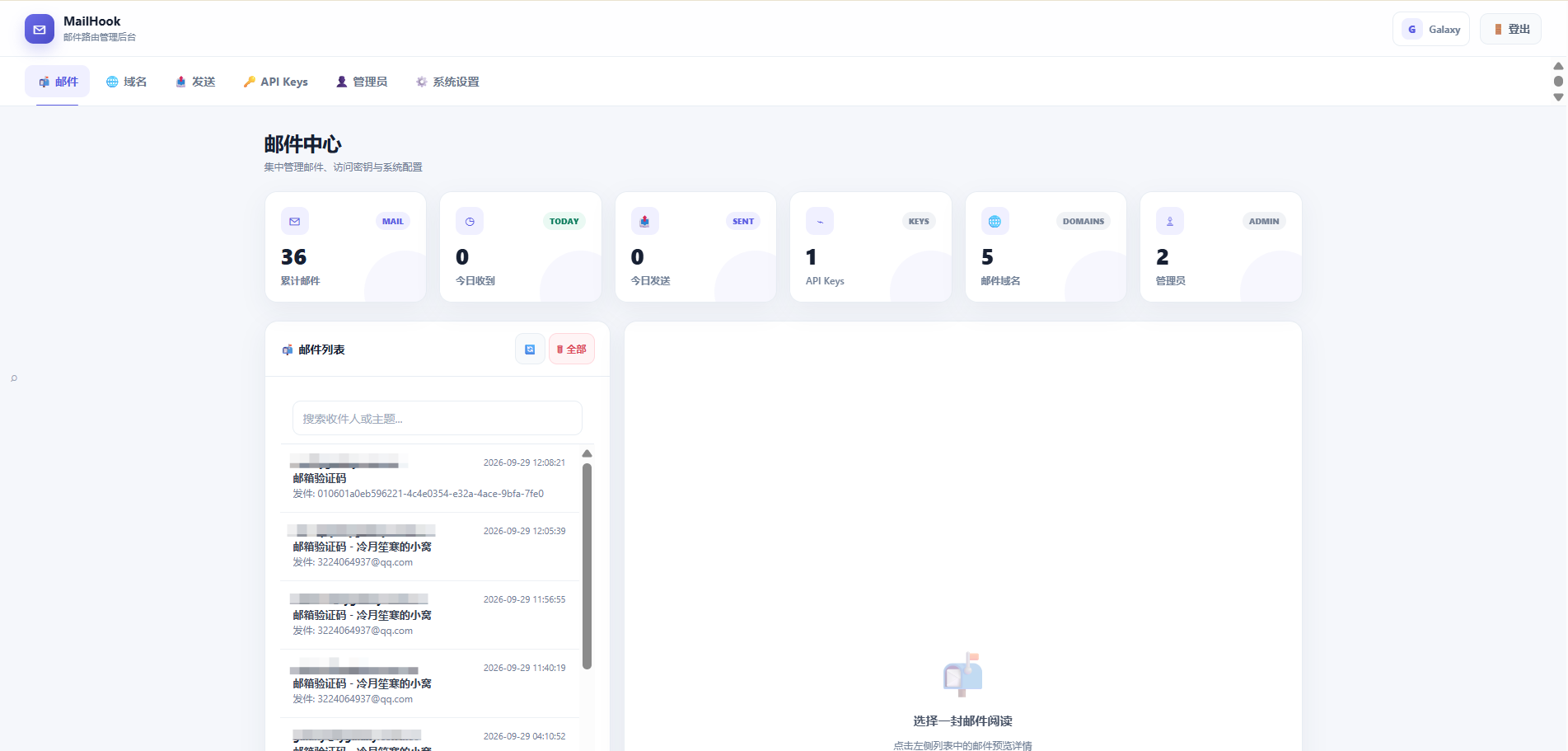1568x751 pixels.
Task: Open the 系统设置 navigation tab
Action: [447, 82]
